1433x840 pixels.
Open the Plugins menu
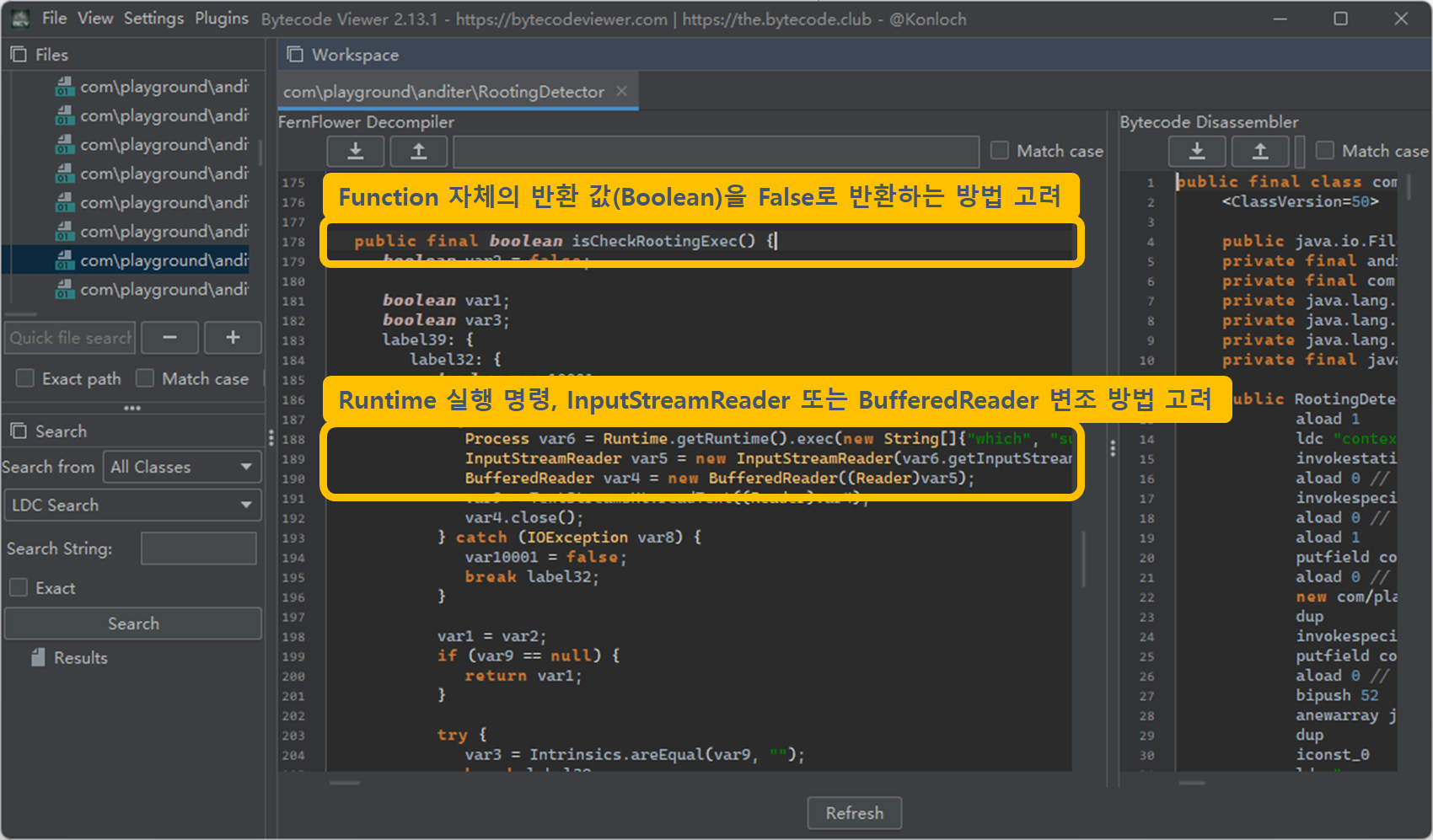click(222, 19)
